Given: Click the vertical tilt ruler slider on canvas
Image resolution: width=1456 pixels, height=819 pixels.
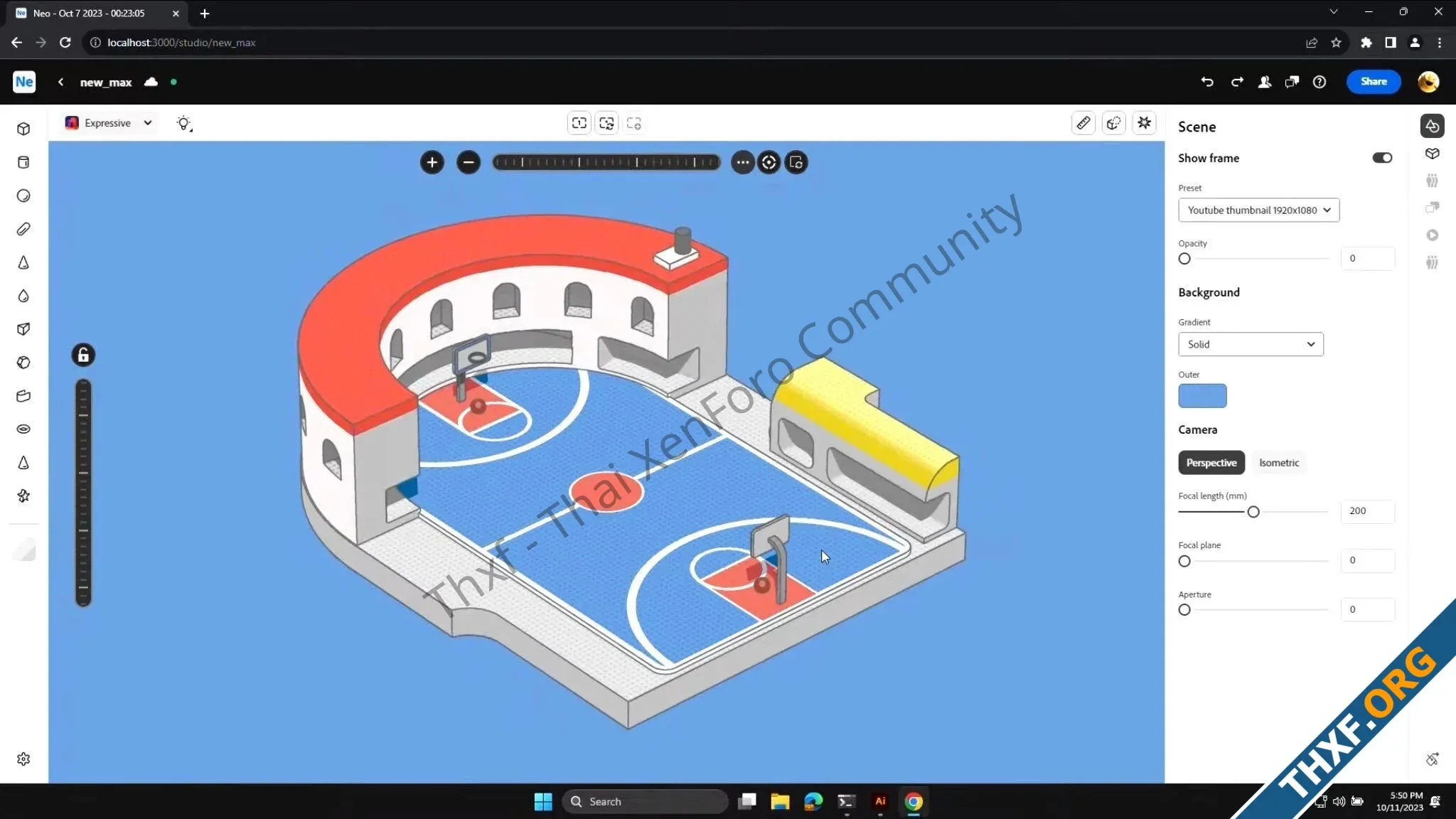Looking at the screenshot, I should (83, 493).
